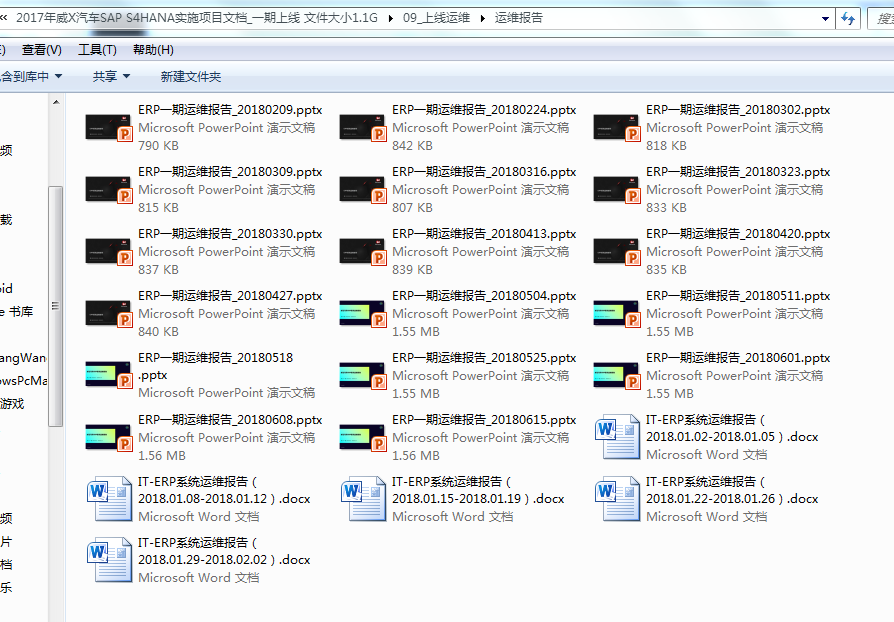
Task: Click the refresh button beside address bar
Action: click(x=848, y=18)
